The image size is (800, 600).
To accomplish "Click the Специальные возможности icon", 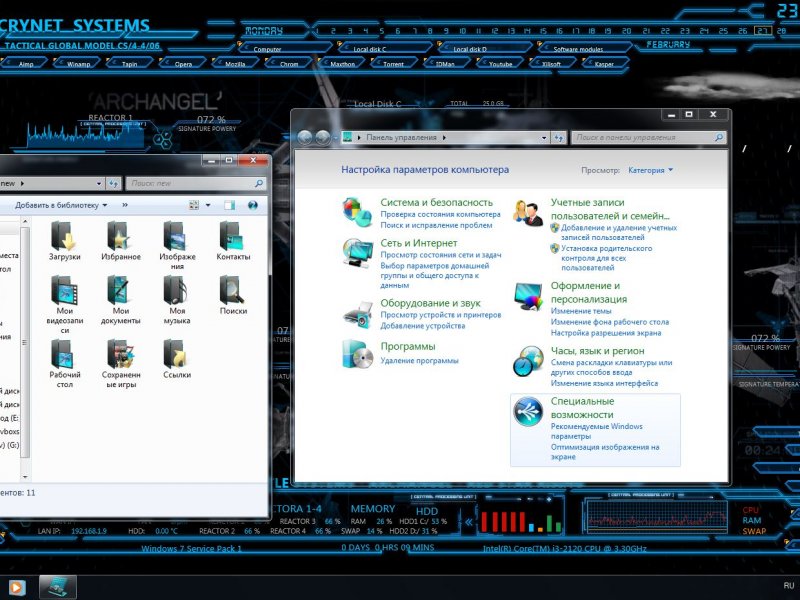I will click(x=528, y=411).
